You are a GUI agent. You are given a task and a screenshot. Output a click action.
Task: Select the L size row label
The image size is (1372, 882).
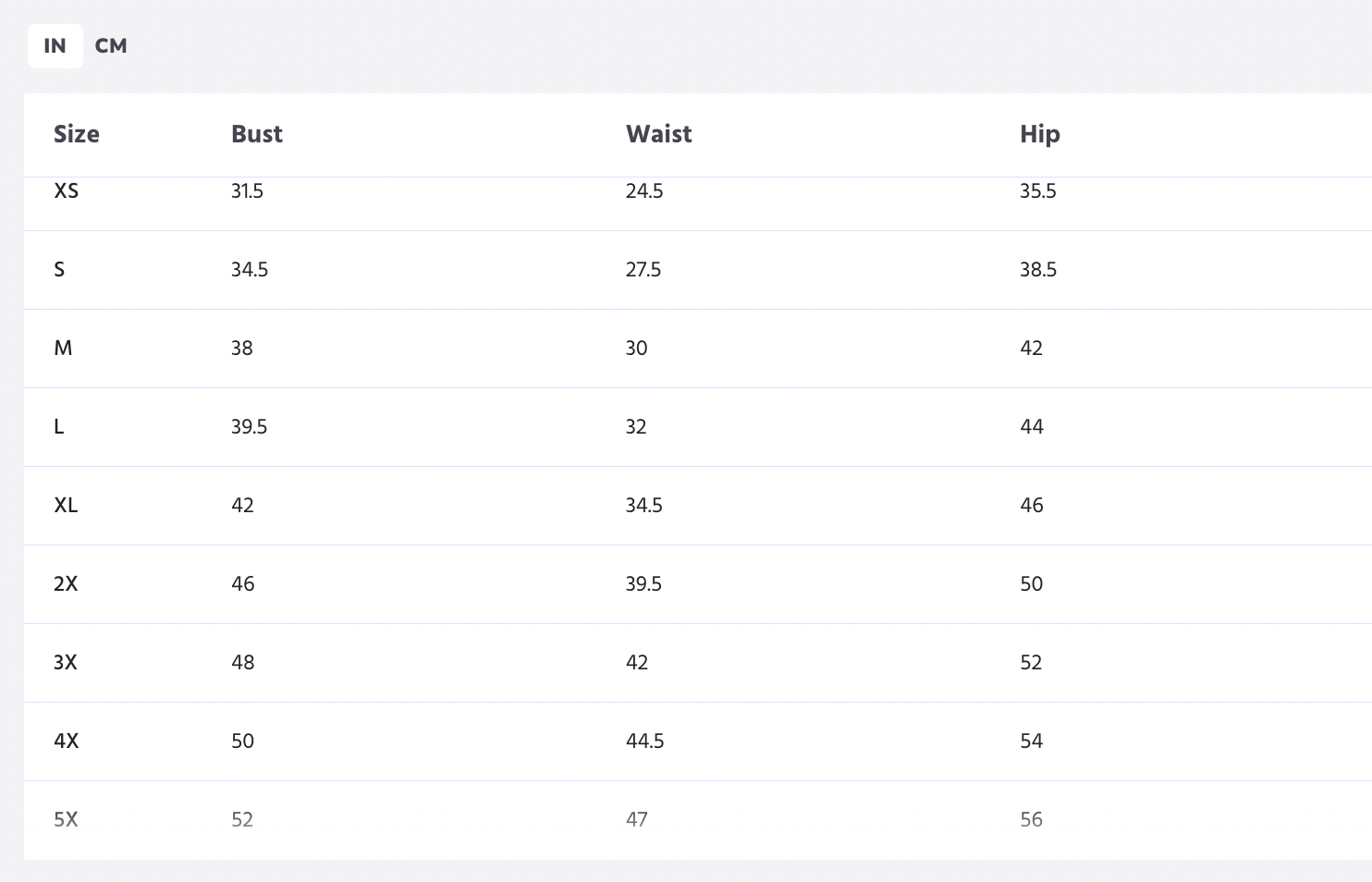pos(59,427)
